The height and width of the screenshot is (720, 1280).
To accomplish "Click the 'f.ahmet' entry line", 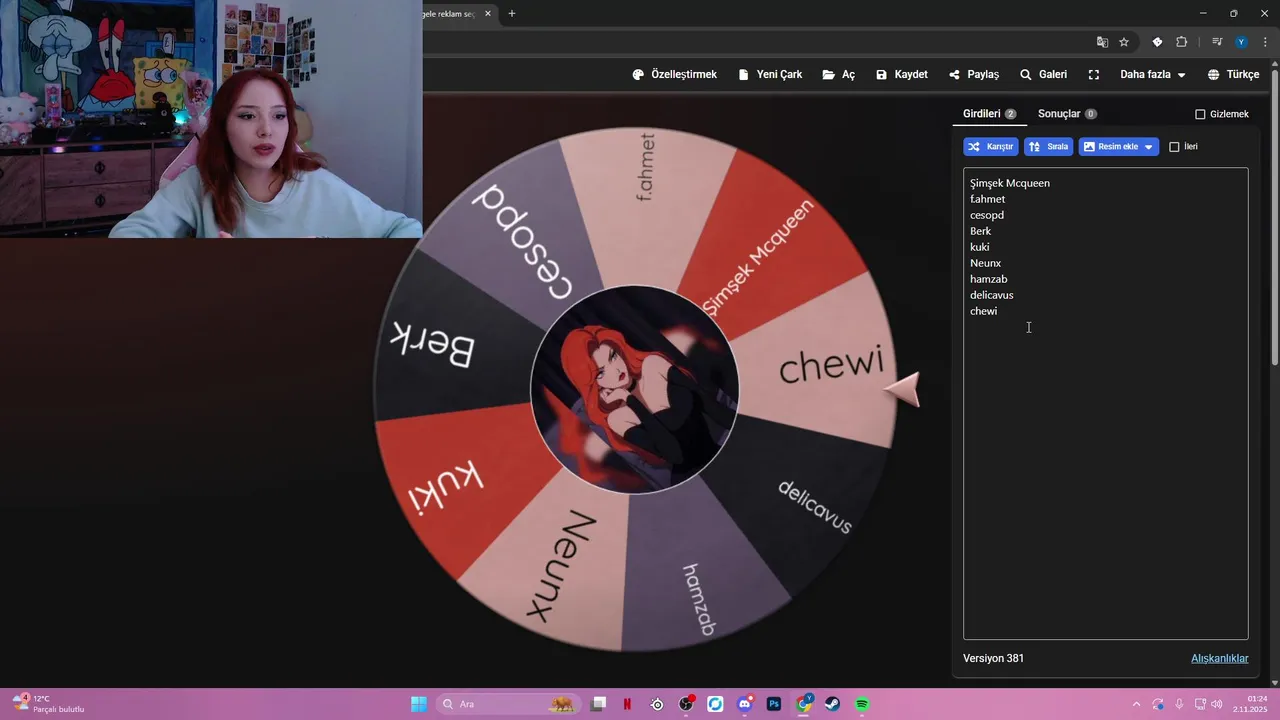I will click(987, 199).
